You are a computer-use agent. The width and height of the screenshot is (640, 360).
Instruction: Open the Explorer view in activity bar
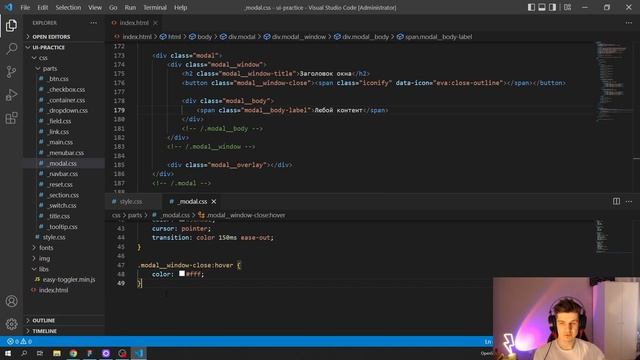pos(11,25)
